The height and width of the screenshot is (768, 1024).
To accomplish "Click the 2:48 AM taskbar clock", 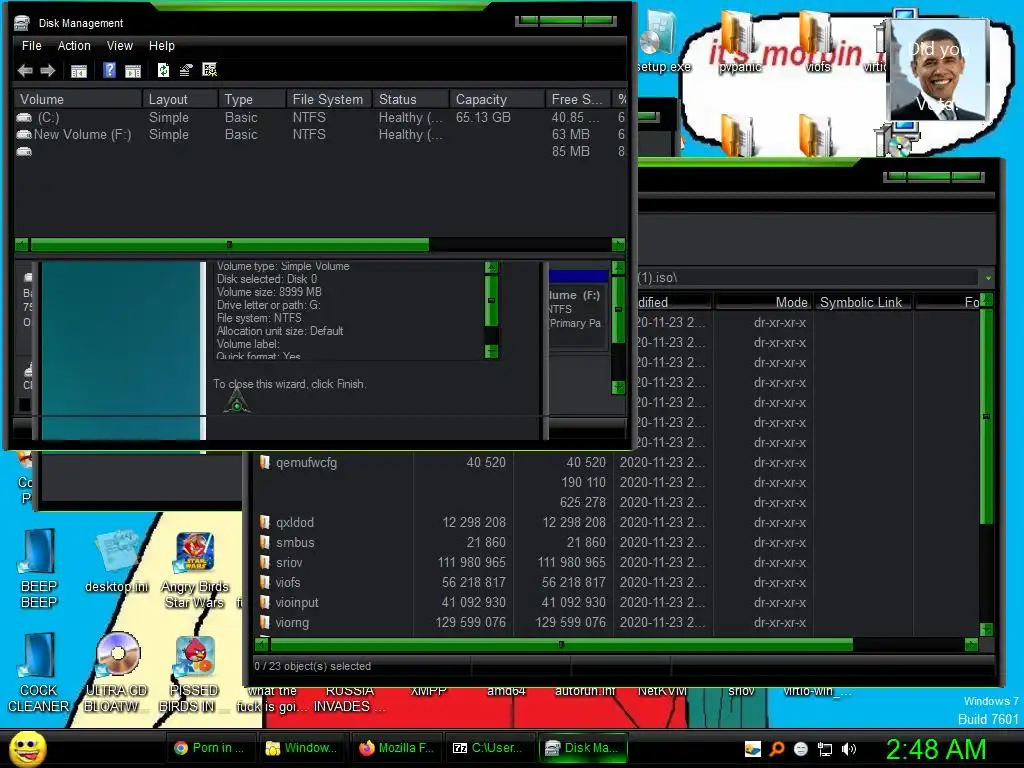I will pos(935,749).
